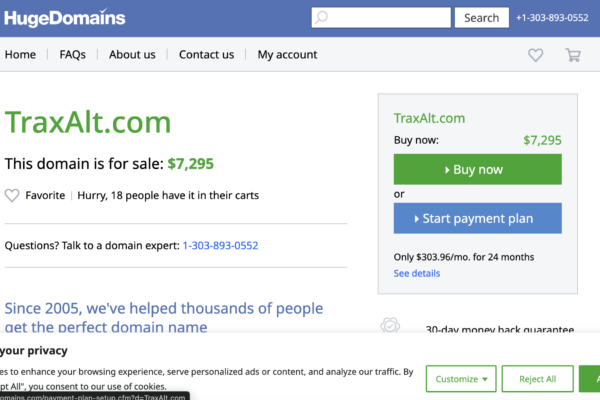The width and height of the screenshot is (600, 400).
Task: Expand the Customize cookie options dropdown
Action: (x=460, y=379)
